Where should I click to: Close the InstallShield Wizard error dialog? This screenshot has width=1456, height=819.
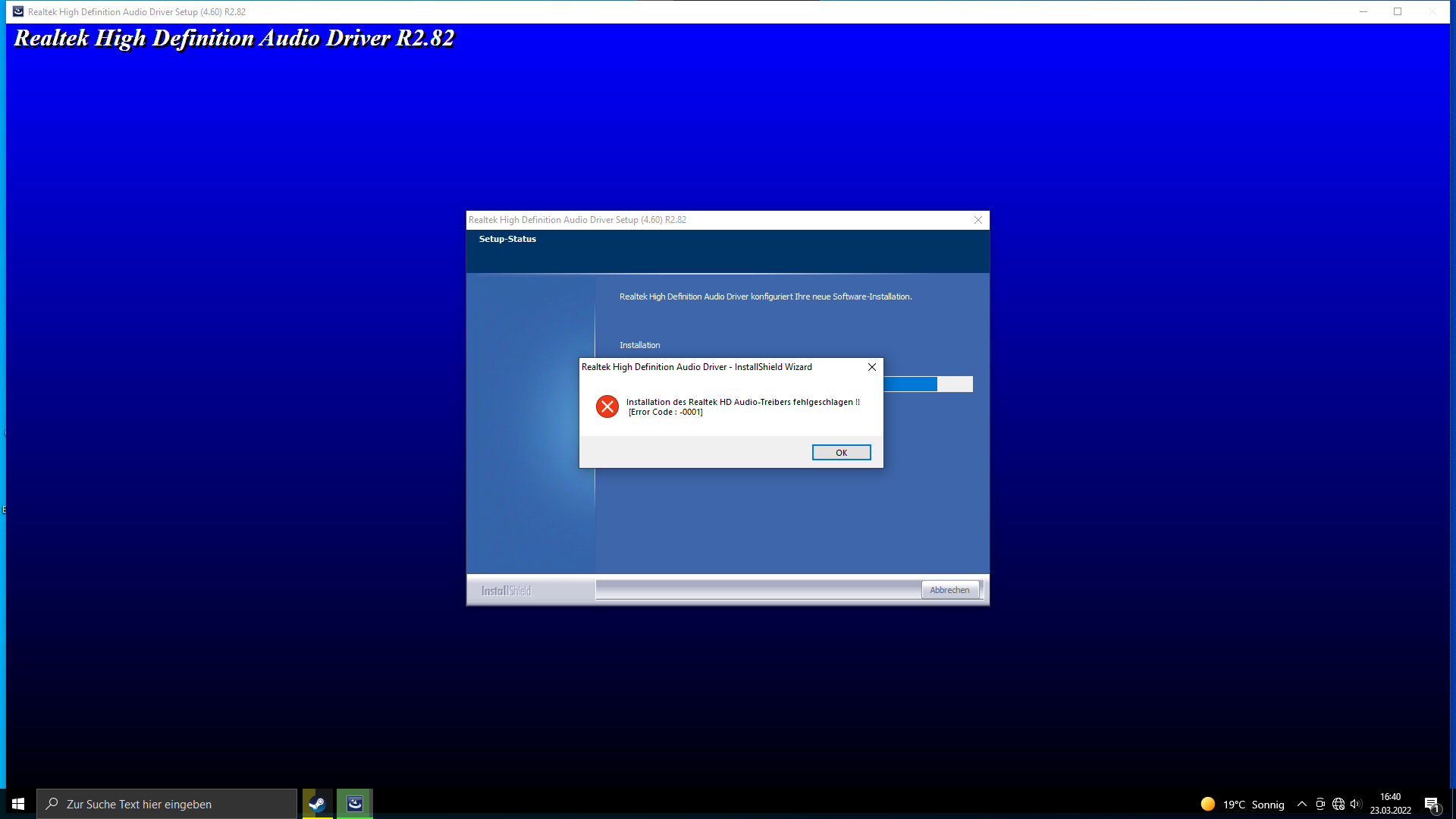872,367
